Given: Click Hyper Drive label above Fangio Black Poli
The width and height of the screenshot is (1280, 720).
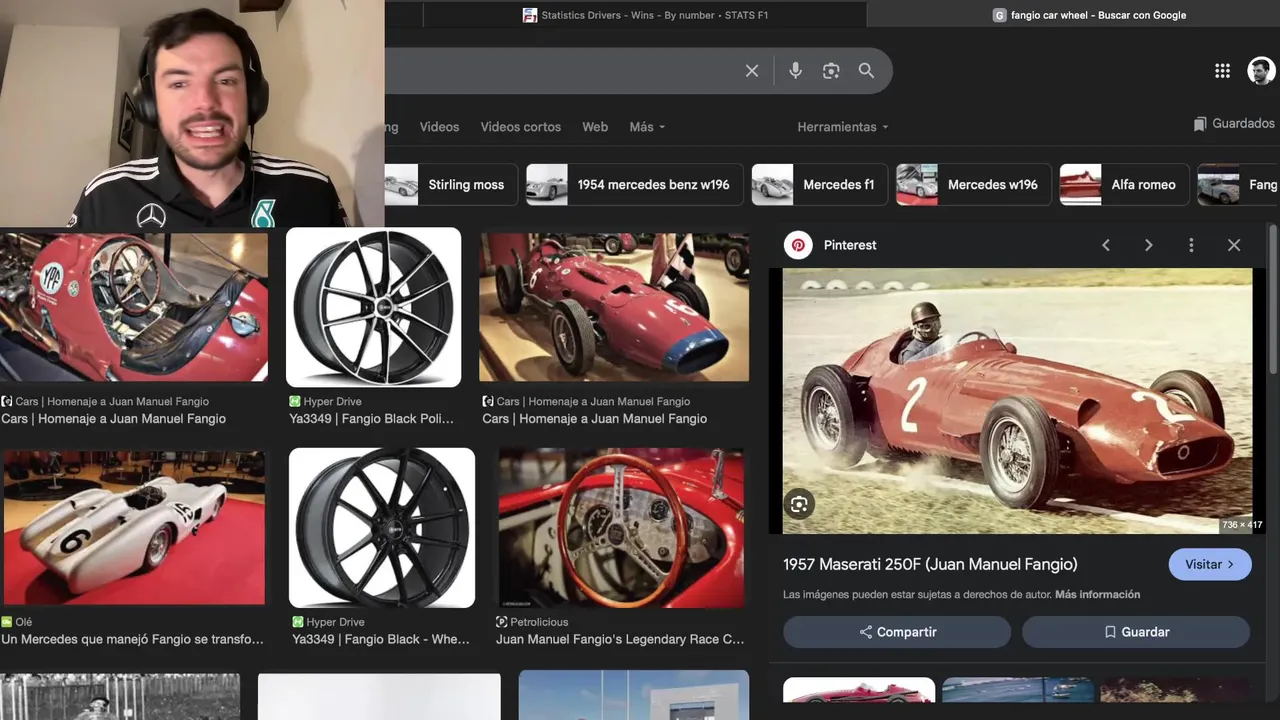Looking at the screenshot, I should (x=334, y=402).
